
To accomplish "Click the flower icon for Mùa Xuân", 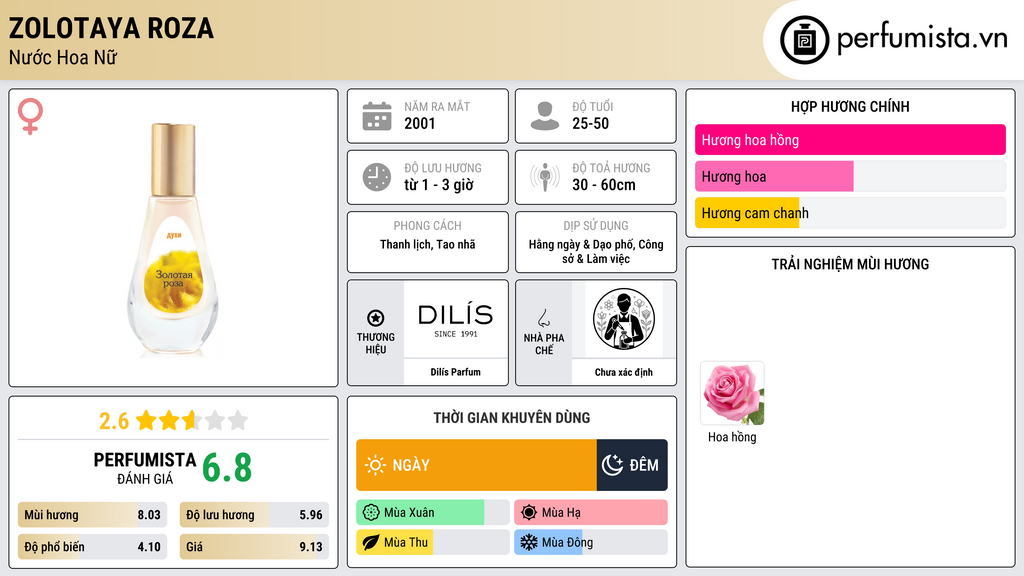I will (x=371, y=513).
